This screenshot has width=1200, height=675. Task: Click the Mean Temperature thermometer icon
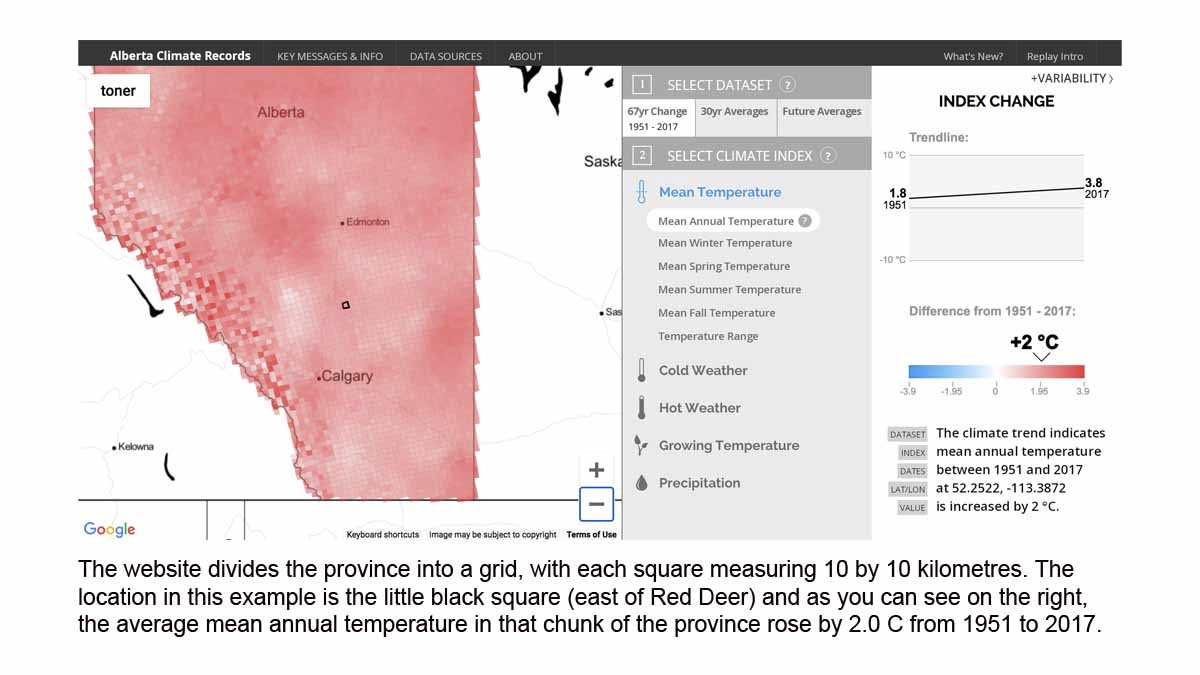pyautogui.click(x=642, y=192)
